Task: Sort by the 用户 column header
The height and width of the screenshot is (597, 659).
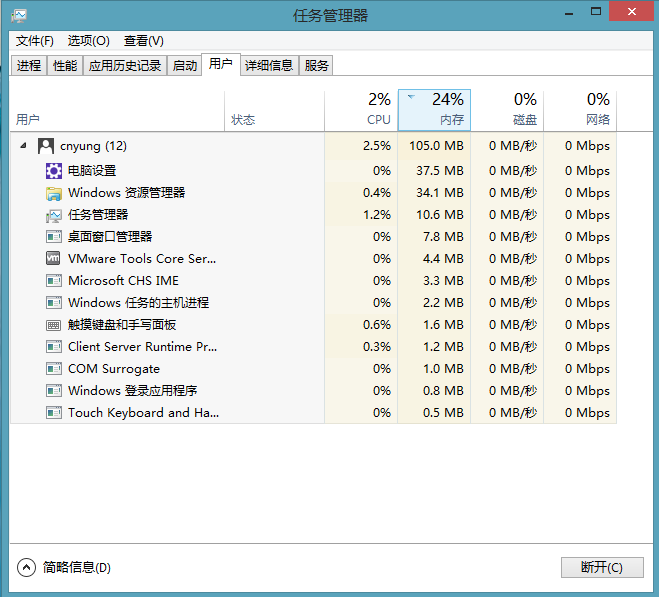Action: (x=117, y=110)
